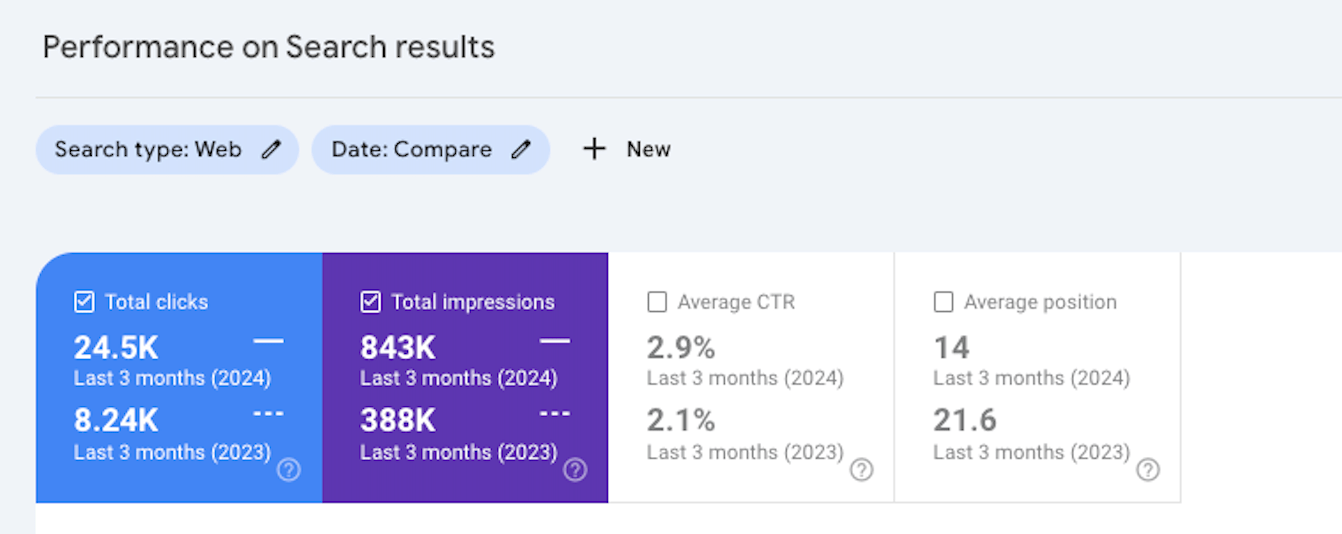Open the Search type: Web filter chip
This screenshot has height=534, width=1342.
tap(167, 150)
